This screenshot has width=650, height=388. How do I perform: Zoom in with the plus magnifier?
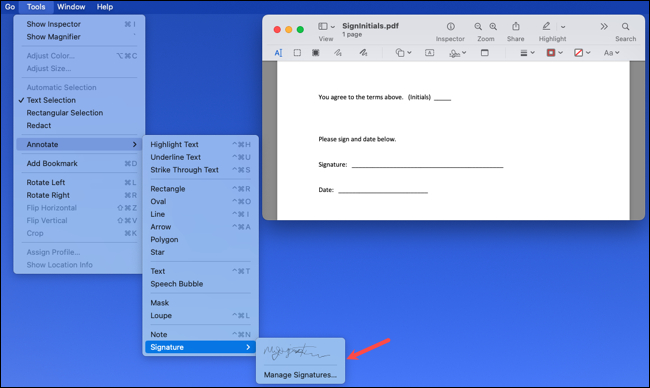[x=493, y=27]
